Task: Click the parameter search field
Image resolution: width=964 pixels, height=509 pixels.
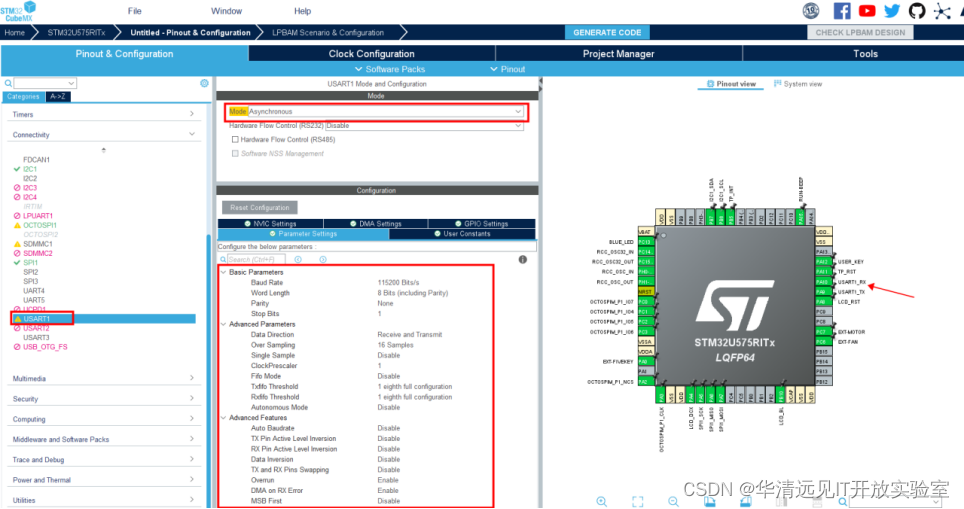Action: 258,259
